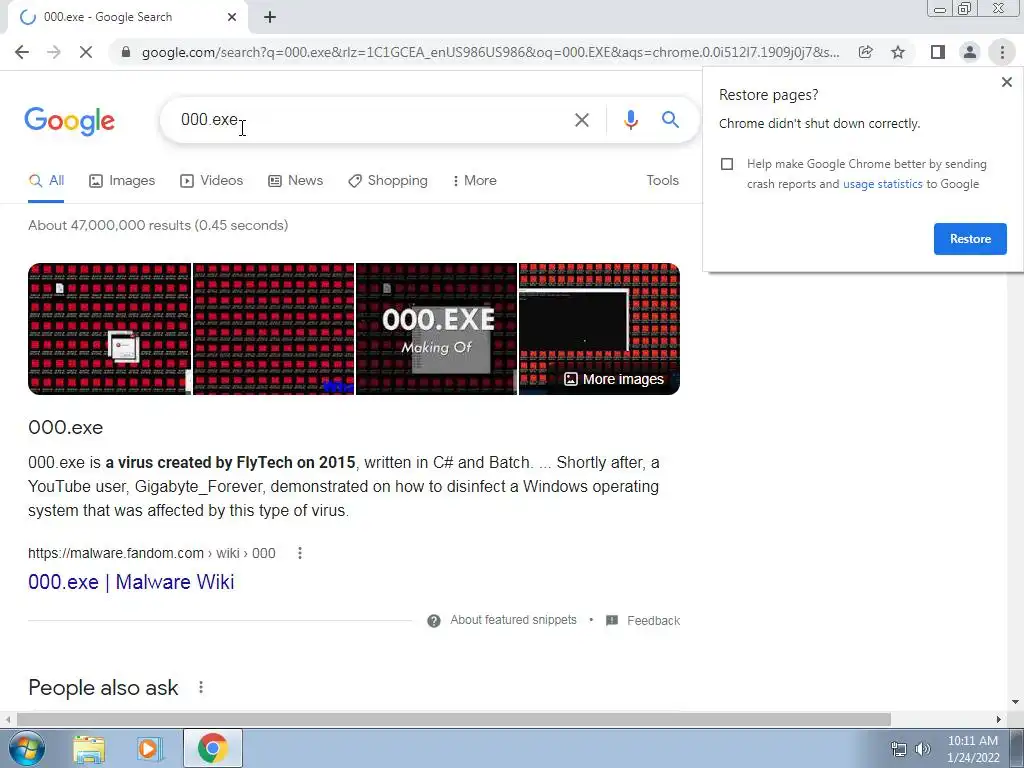This screenshot has height=768, width=1024.
Task: Click inside the search input field
Action: point(372,120)
